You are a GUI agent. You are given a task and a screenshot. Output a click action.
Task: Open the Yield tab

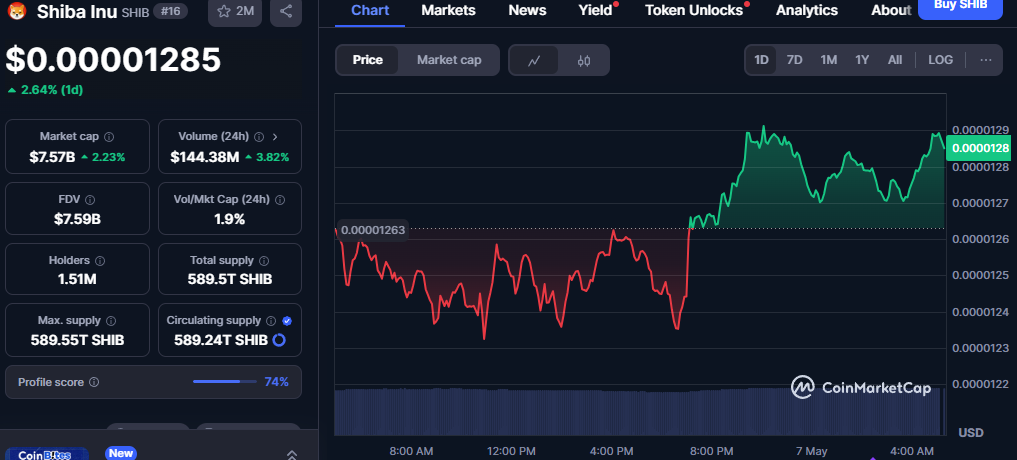pos(595,10)
